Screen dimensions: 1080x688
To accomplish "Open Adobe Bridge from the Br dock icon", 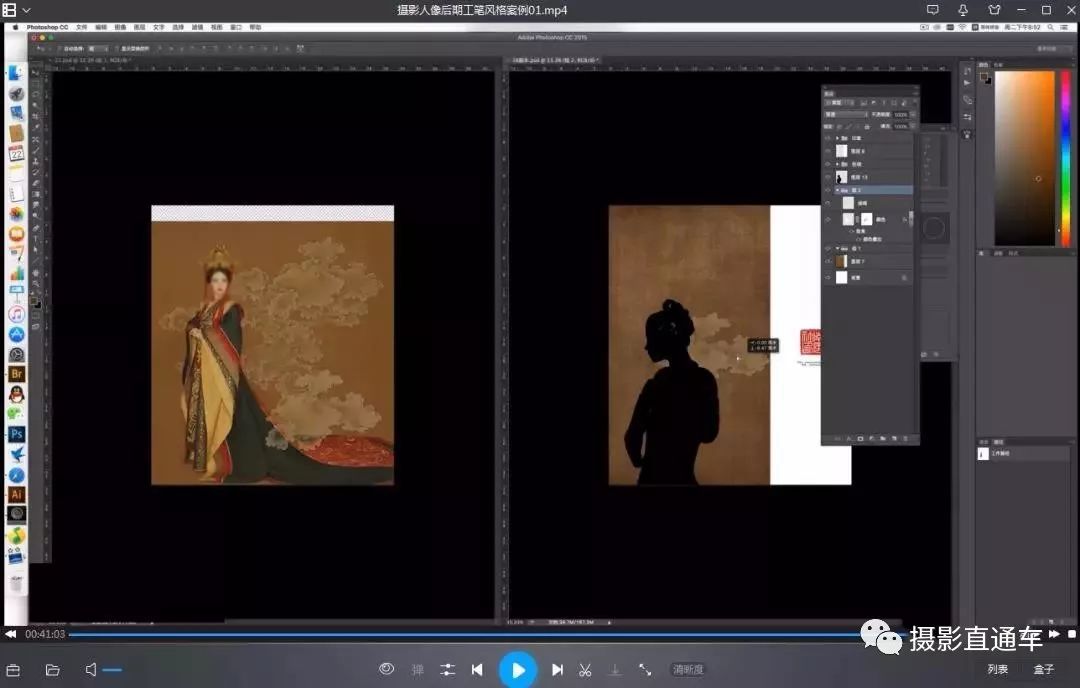I will pyautogui.click(x=17, y=374).
